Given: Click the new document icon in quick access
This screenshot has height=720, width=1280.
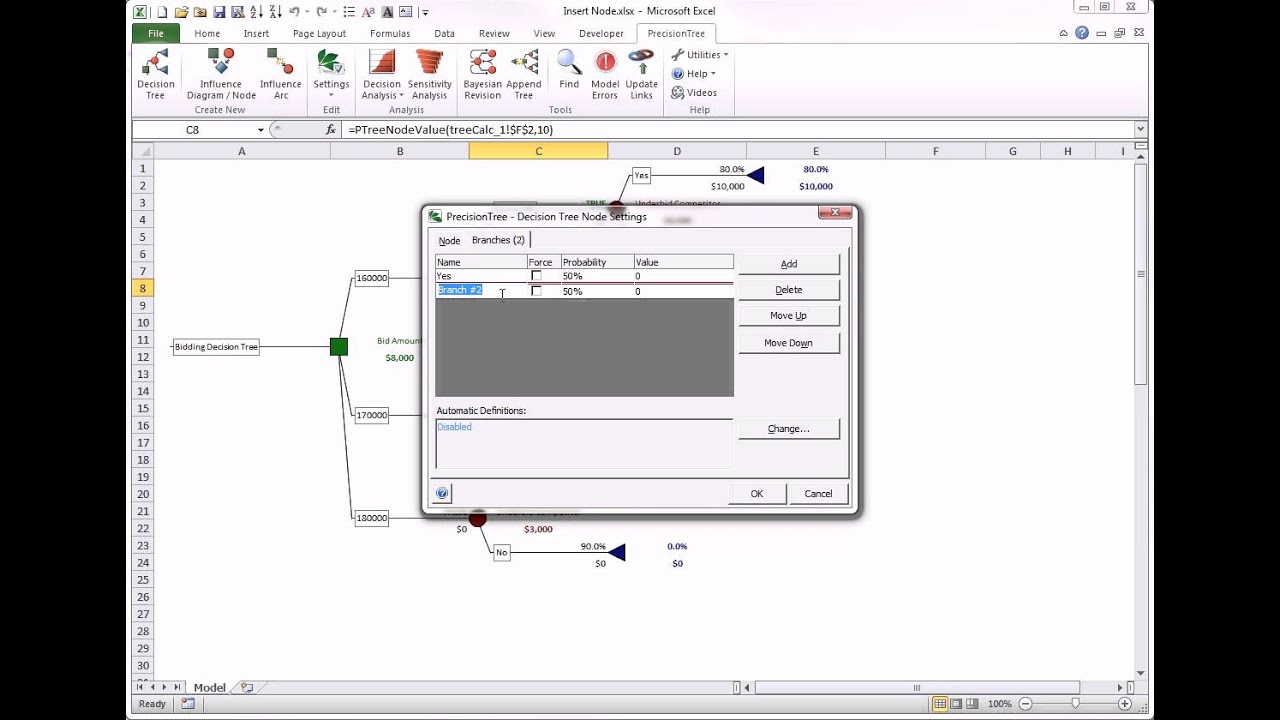Looking at the screenshot, I should pyautogui.click(x=163, y=12).
